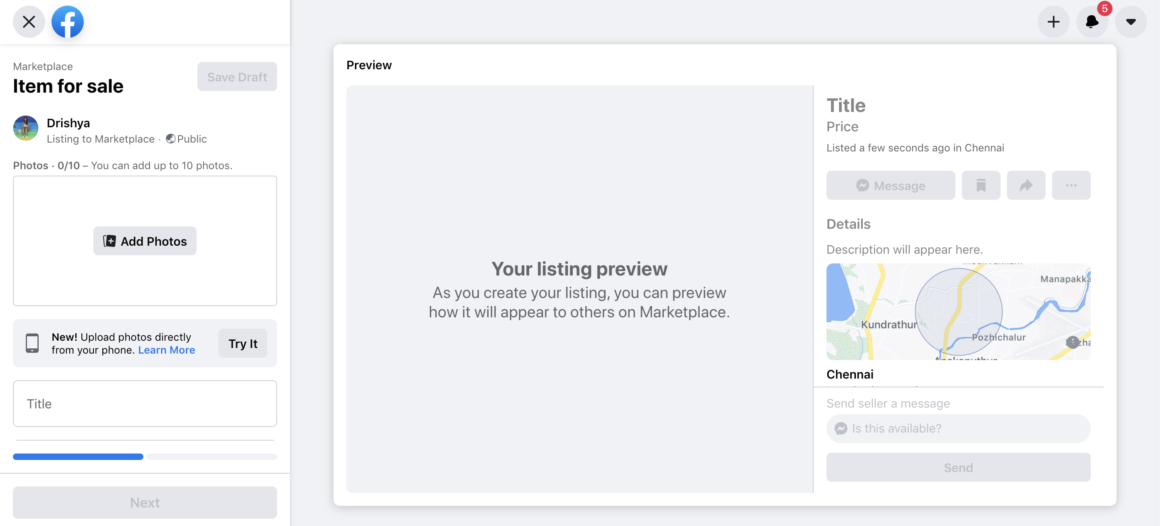Click the Save Draft button

click(237, 77)
